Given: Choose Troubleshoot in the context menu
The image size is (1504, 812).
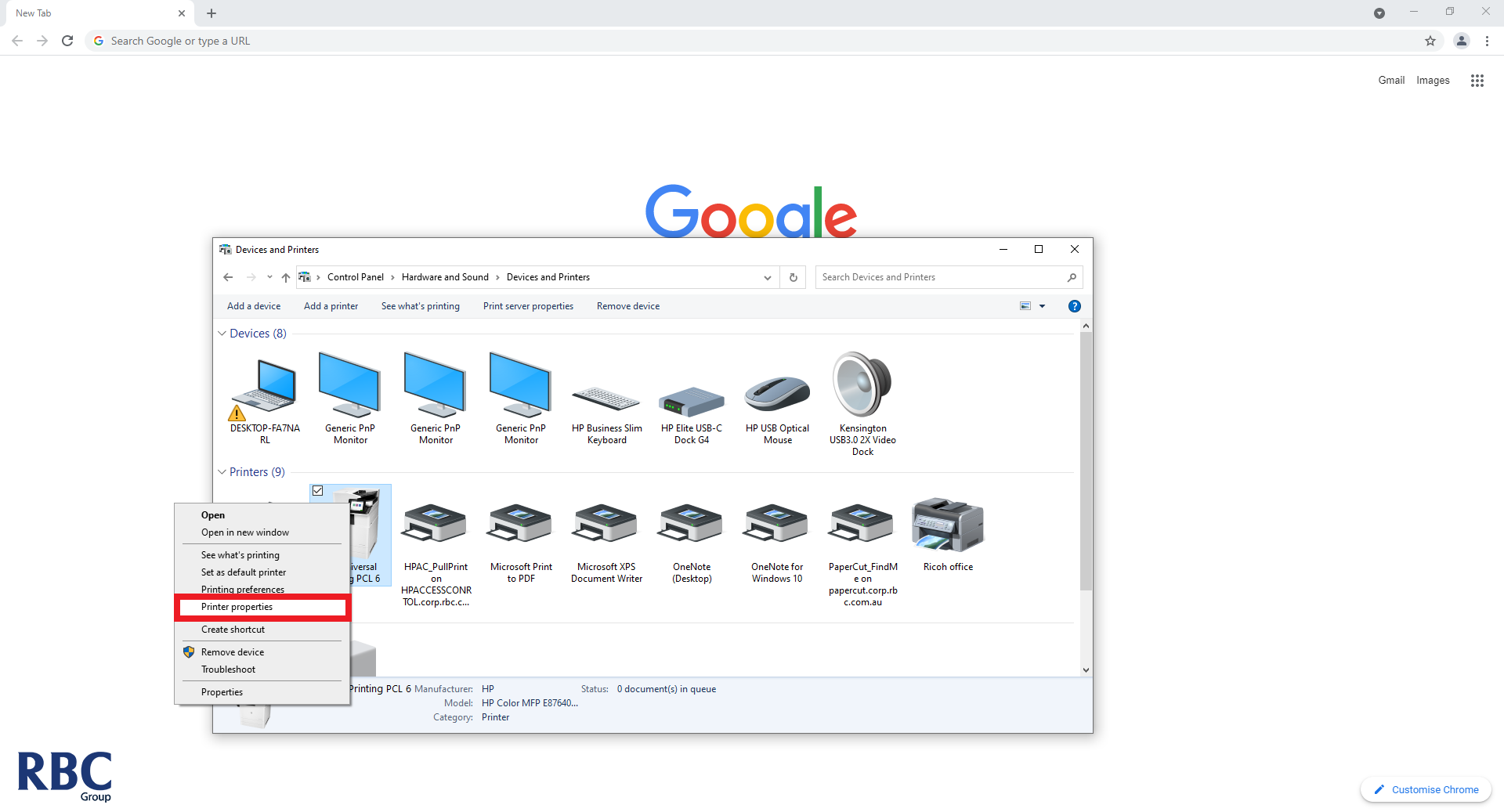Looking at the screenshot, I should pyautogui.click(x=228, y=669).
